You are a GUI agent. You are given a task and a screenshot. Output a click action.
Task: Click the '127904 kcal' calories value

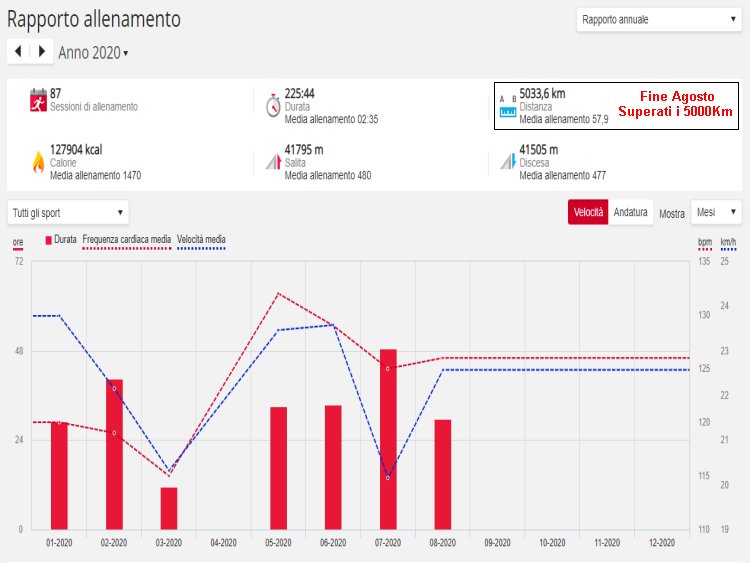[x=76, y=150]
